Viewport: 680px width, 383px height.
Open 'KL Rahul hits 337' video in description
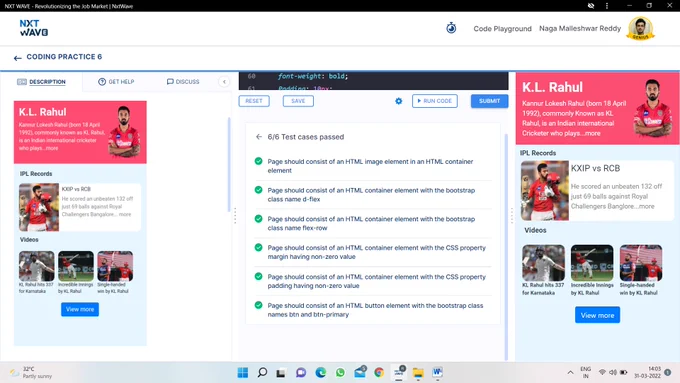tap(36, 266)
